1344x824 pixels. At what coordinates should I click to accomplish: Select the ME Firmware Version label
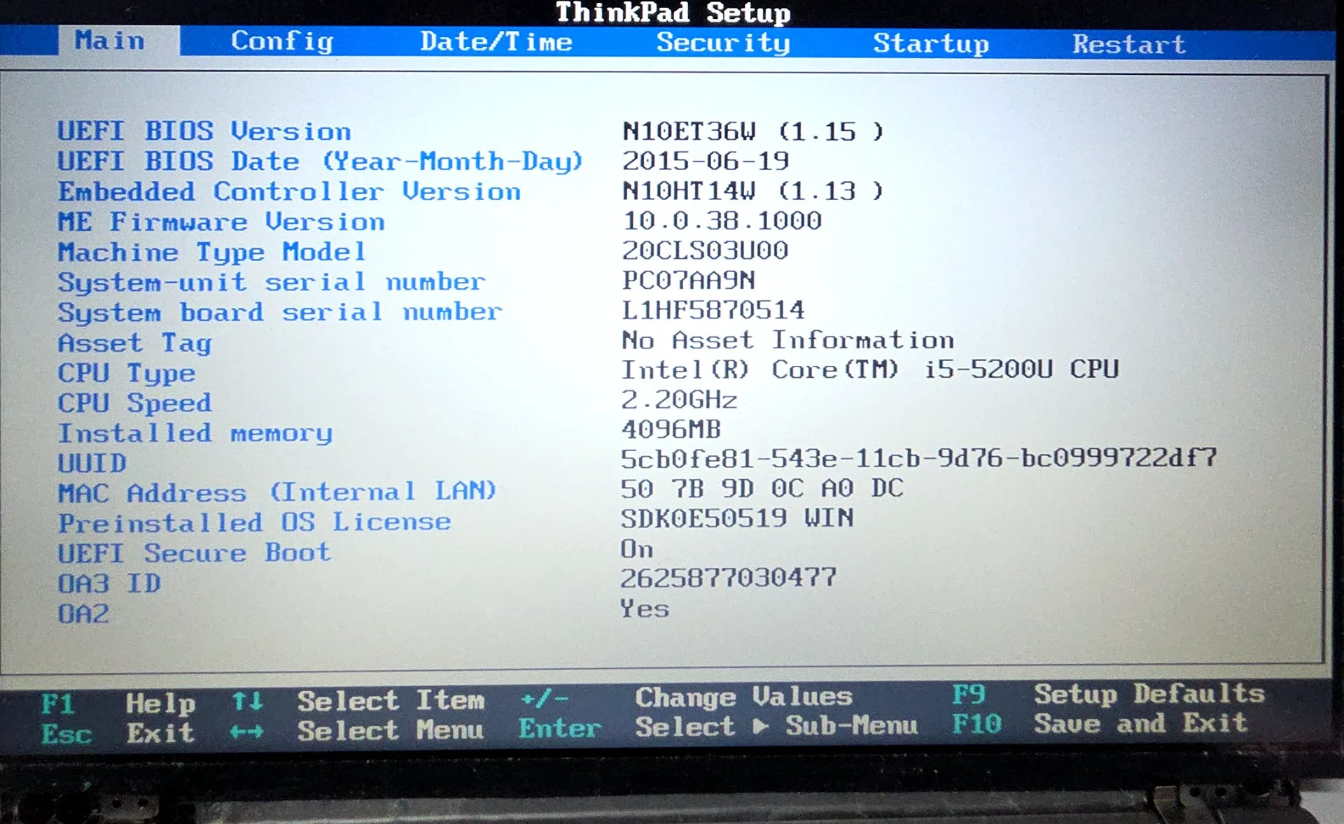(221, 221)
